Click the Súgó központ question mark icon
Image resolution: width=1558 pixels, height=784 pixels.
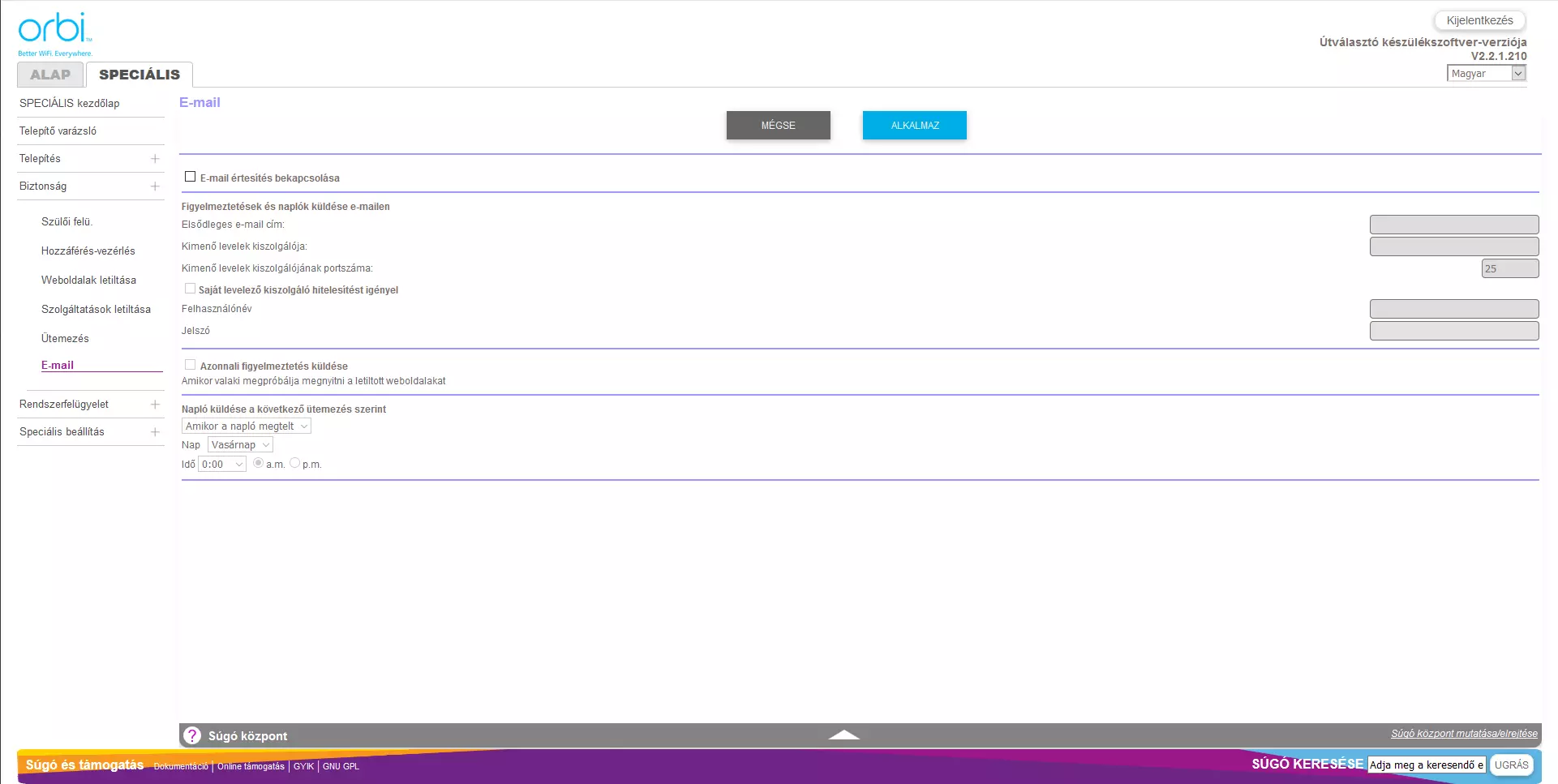click(x=192, y=735)
